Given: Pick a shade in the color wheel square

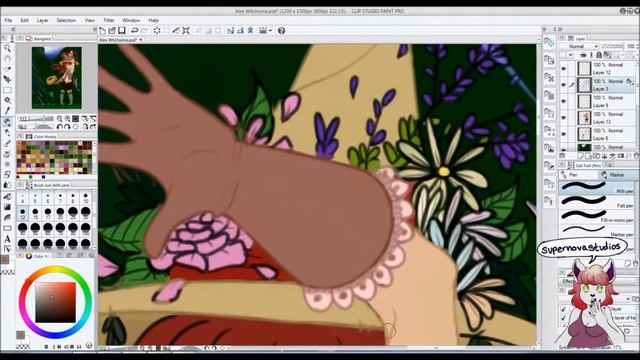Looking at the screenshot, I should click(x=55, y=302).
